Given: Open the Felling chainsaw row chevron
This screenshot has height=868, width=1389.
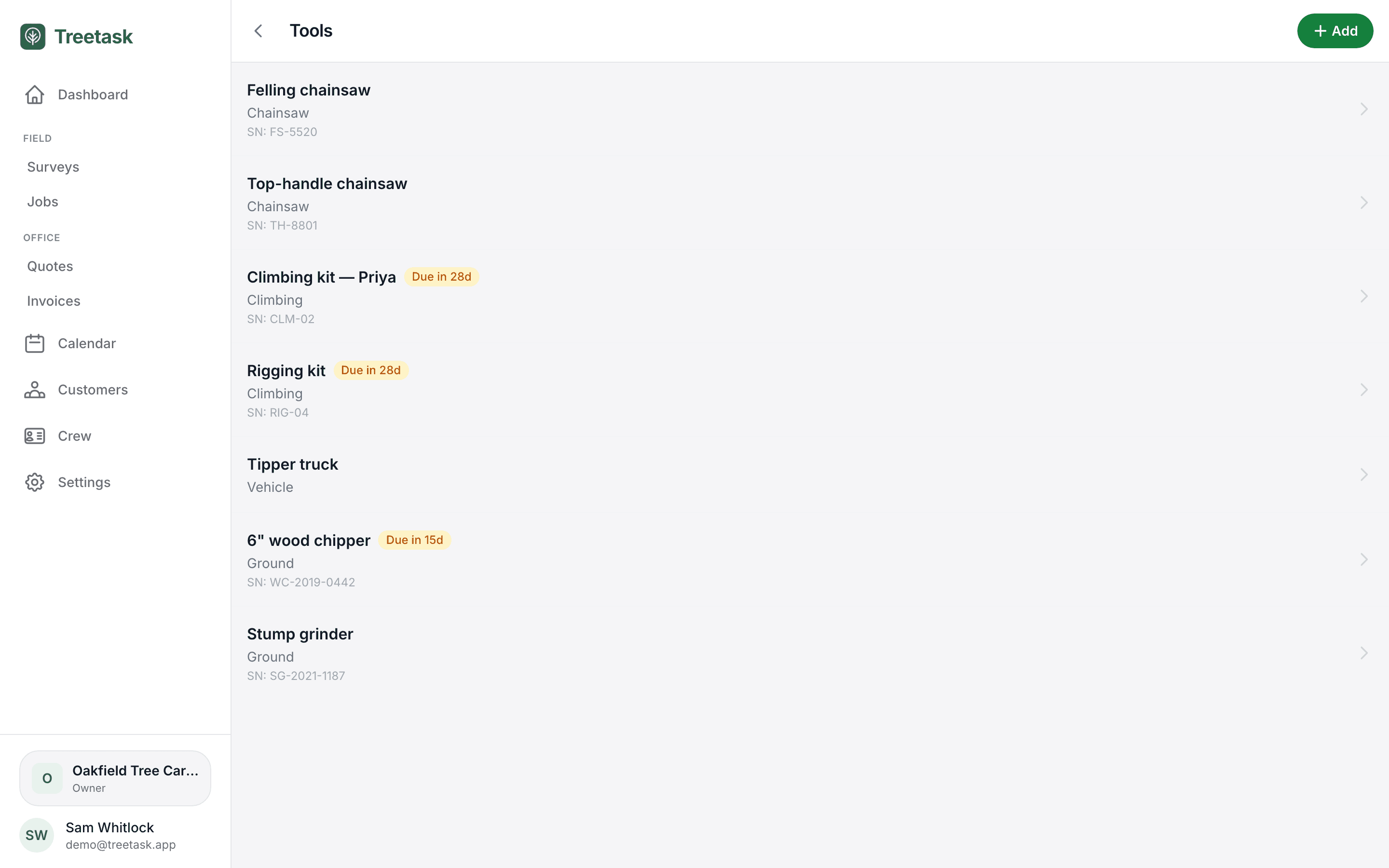Looking at the screenshot, I should pyautogui.click(x=1364, y=109).
